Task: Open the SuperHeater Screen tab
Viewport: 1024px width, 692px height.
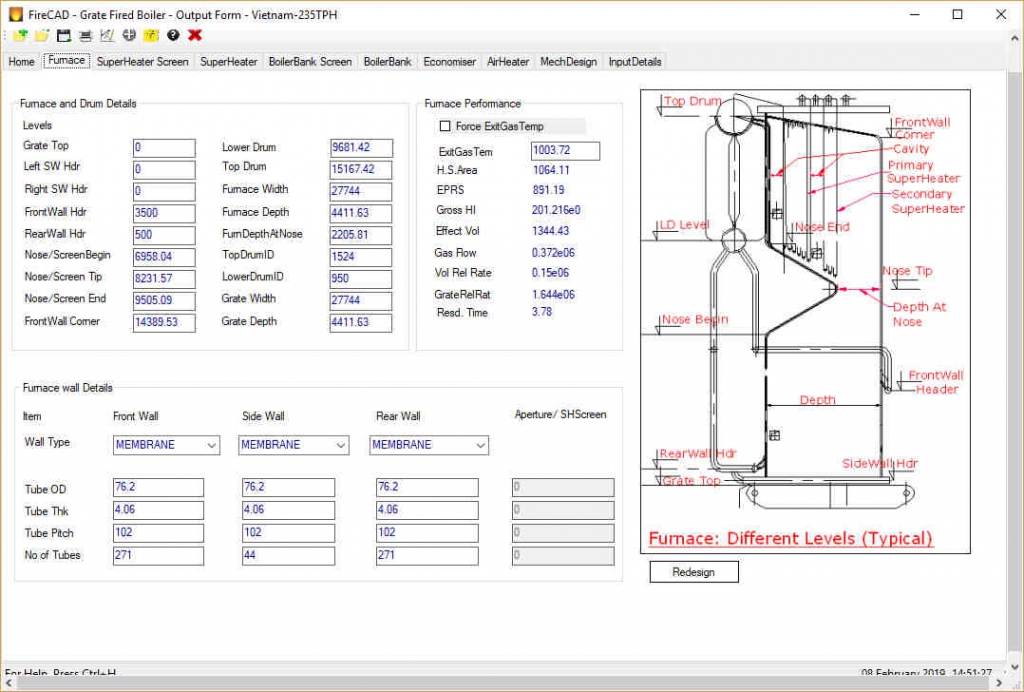Action: point(142,61)
